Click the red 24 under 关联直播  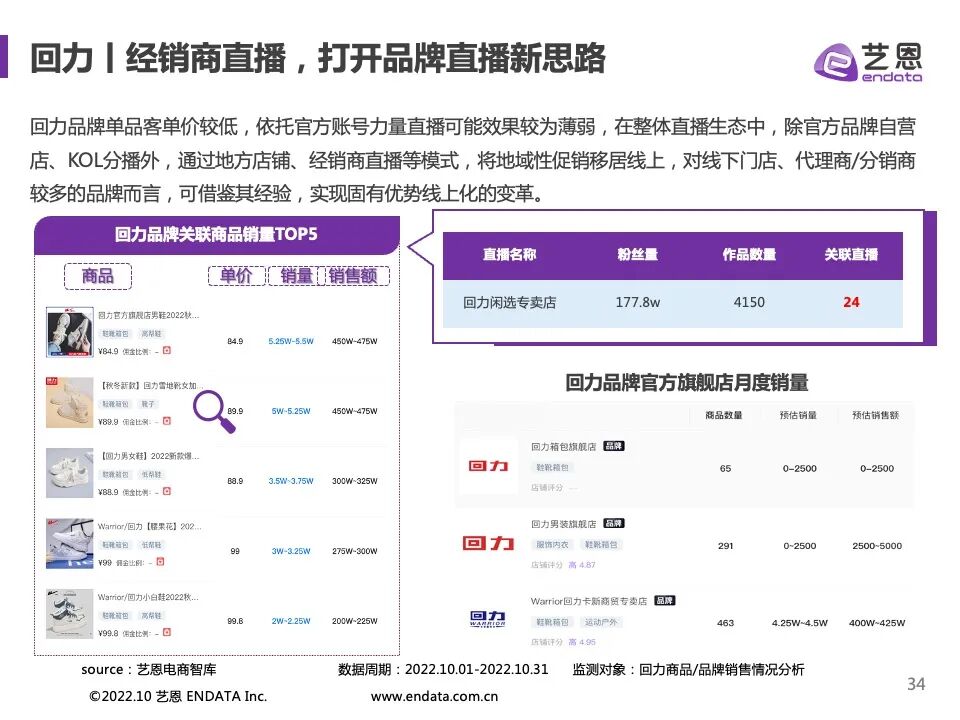point(852,300)
